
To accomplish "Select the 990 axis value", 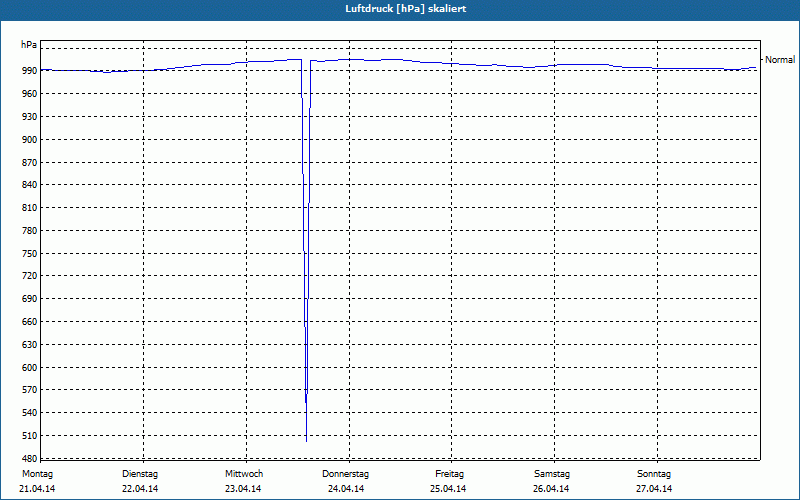I will coord(29,71).
